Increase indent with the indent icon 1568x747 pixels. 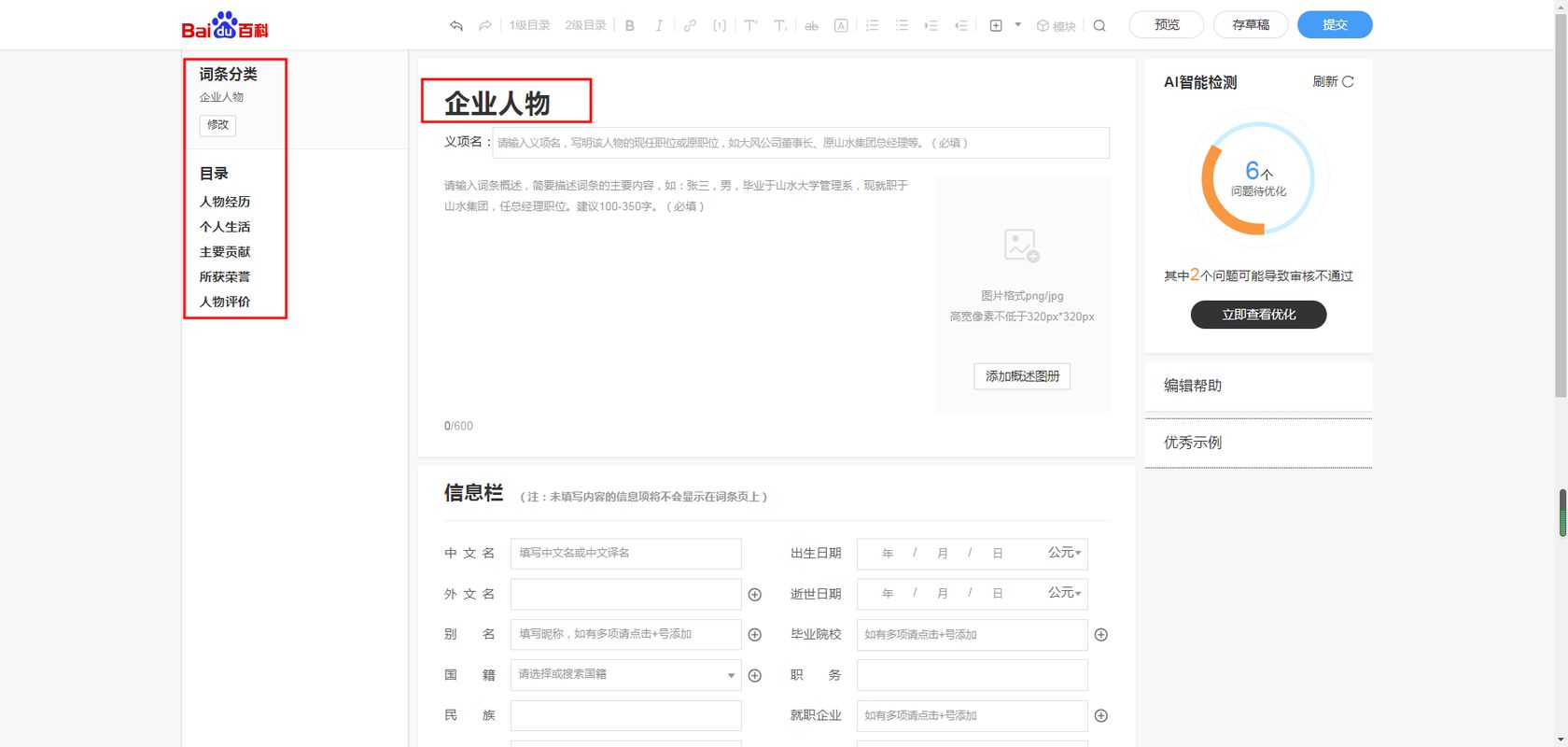point(931,26)
